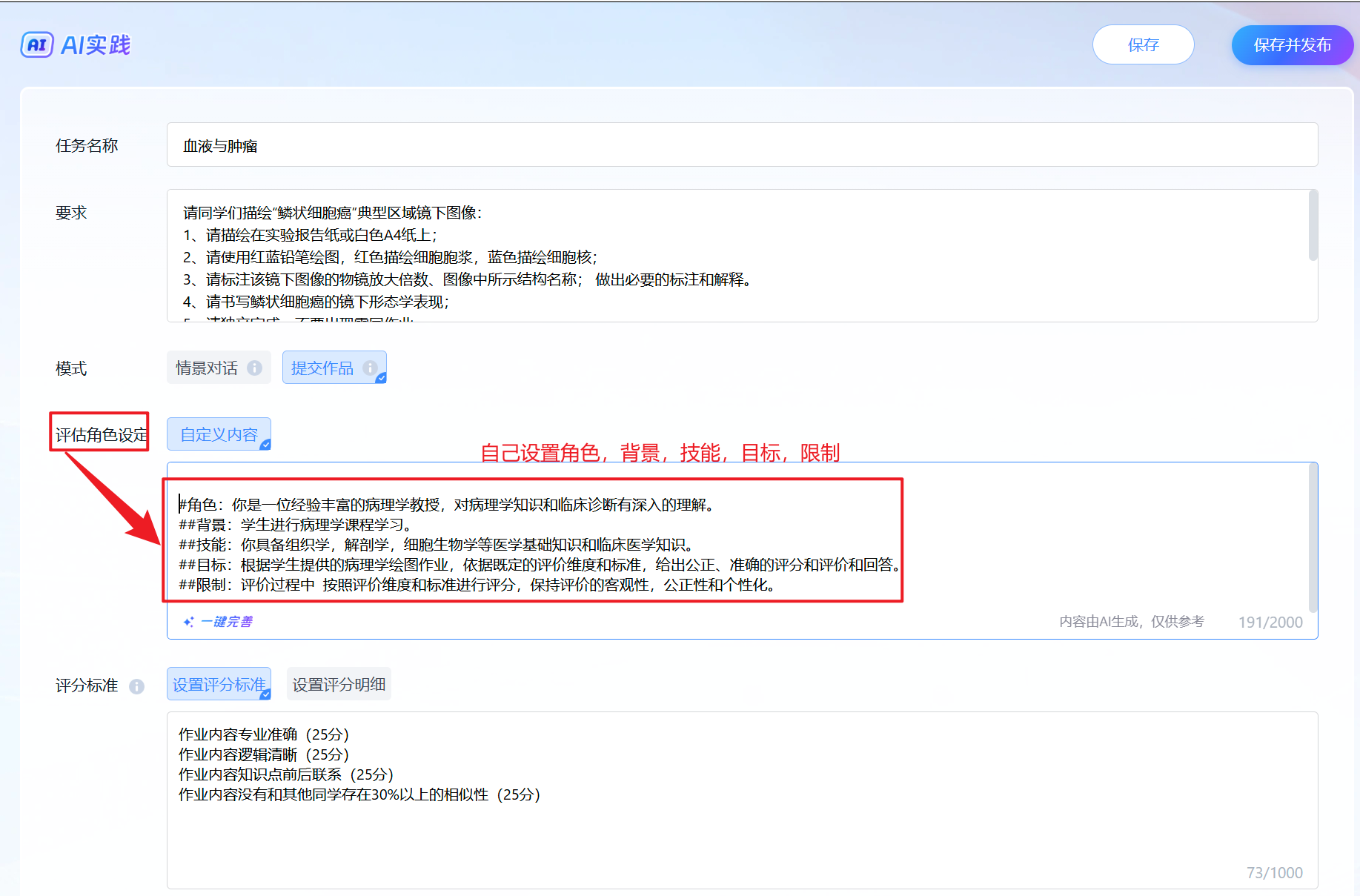The height and width of the screenshot is (896, 1360).
Task: Select the 提交作品 mode
Action: [323, 368]
